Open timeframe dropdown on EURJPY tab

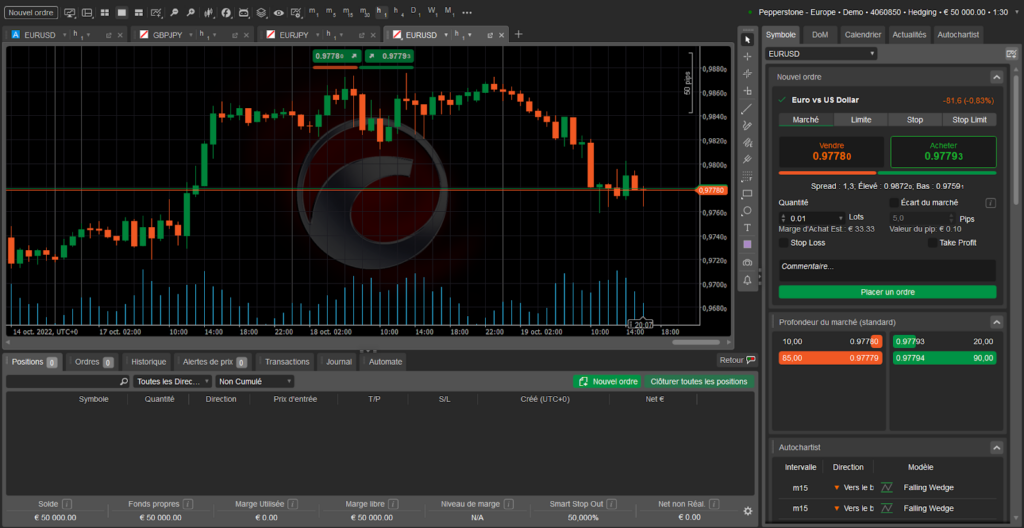point(343,35)
